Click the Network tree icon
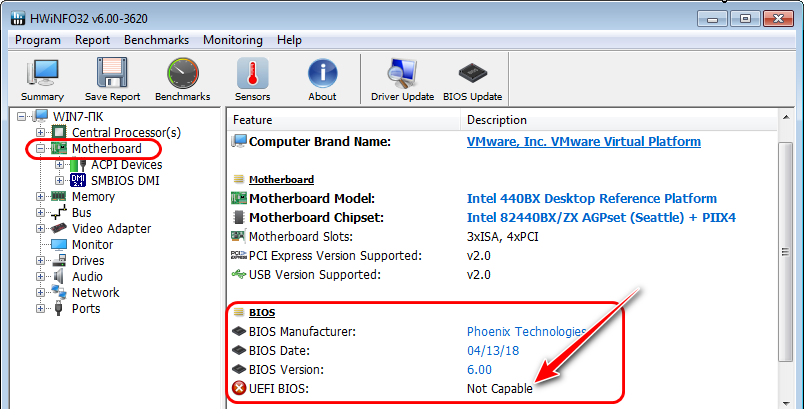The image size is (804, 409). click(x=58, y=293)
